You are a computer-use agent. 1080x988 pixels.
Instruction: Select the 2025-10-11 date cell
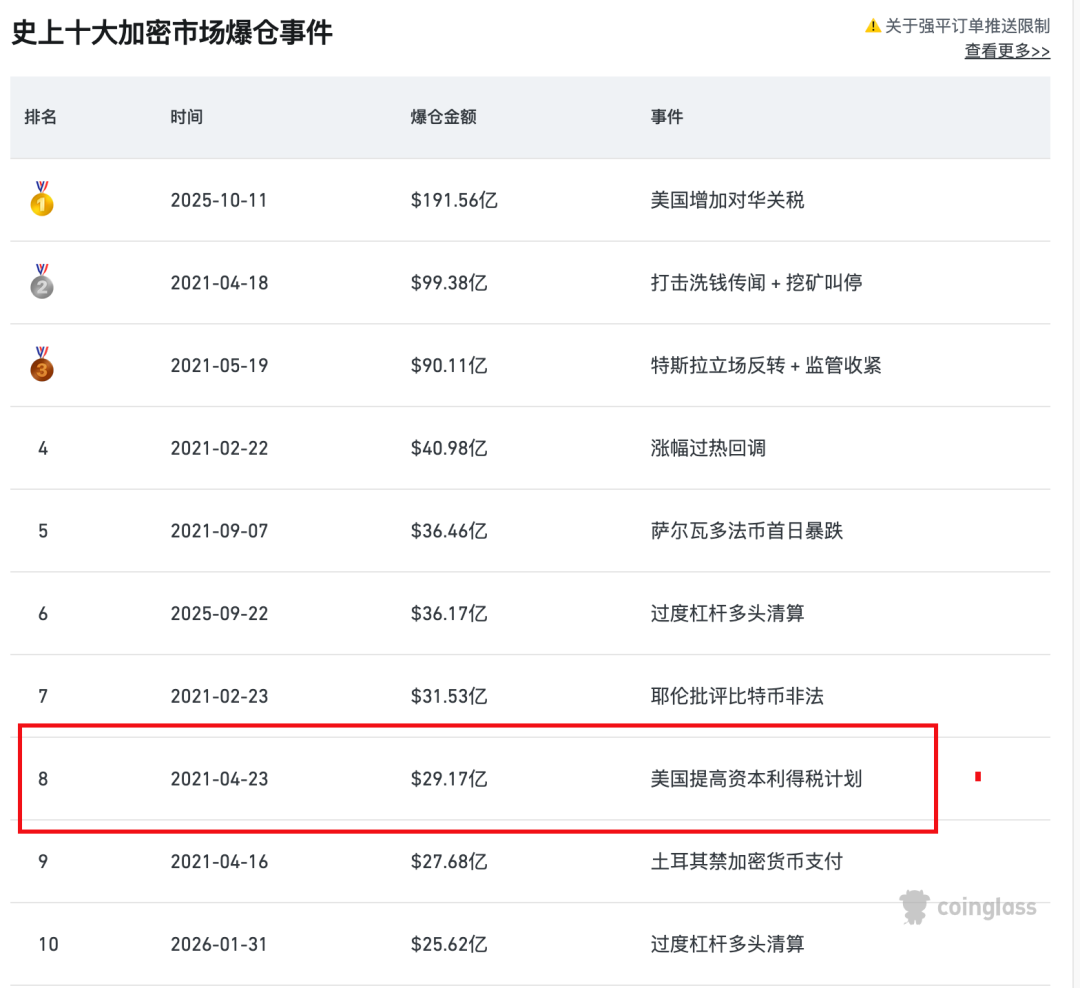click(219, 200)
